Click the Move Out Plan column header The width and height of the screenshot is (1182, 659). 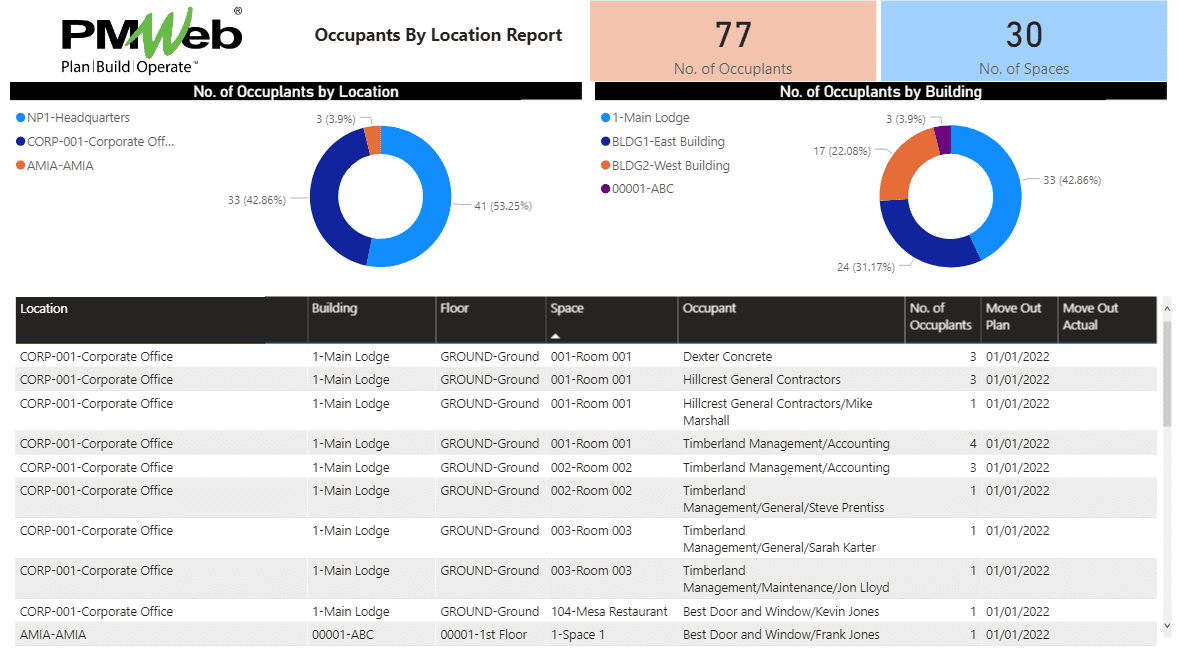(1013, 317)
